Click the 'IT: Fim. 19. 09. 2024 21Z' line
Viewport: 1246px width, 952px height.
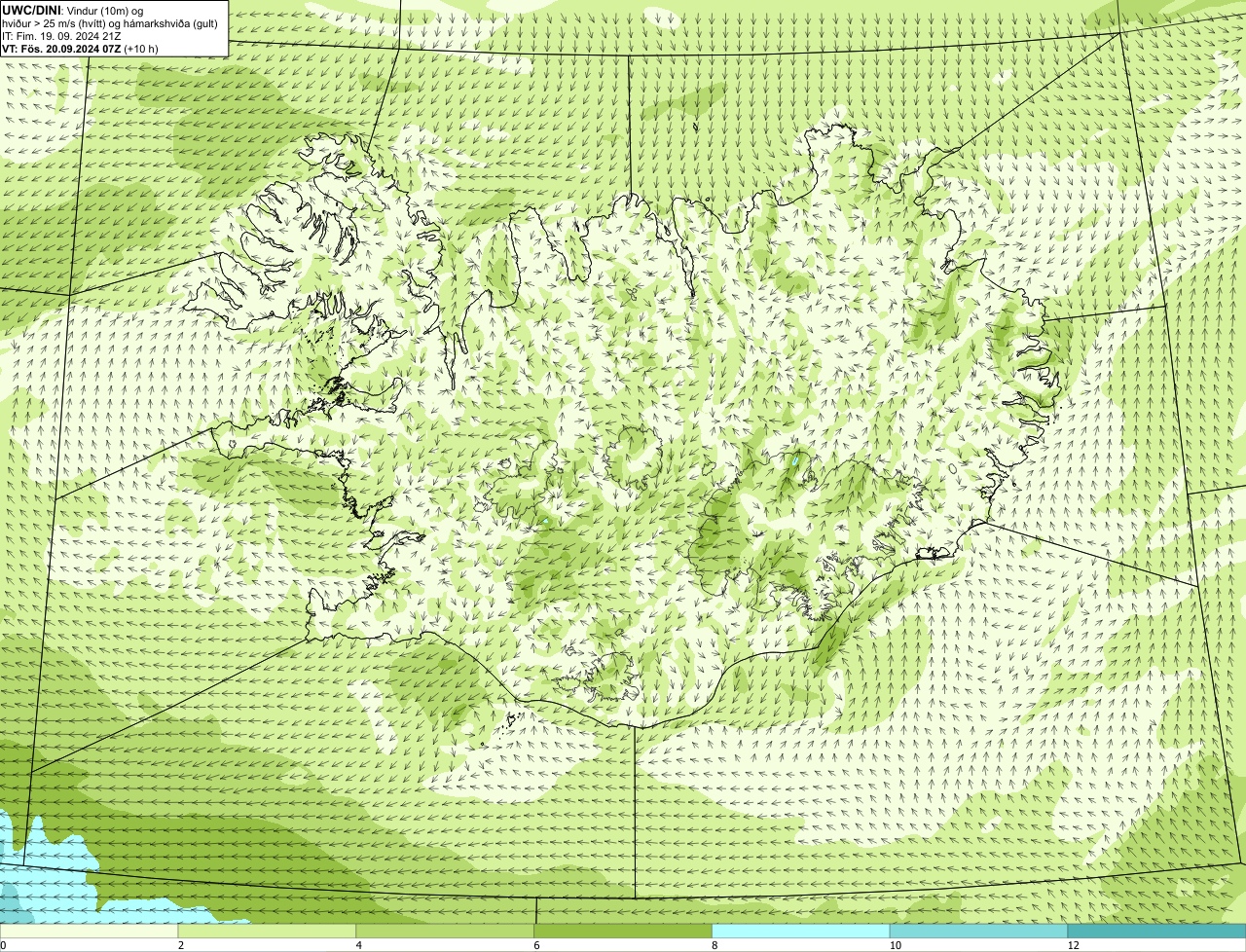pyautogui.click(x=62, y=36)
